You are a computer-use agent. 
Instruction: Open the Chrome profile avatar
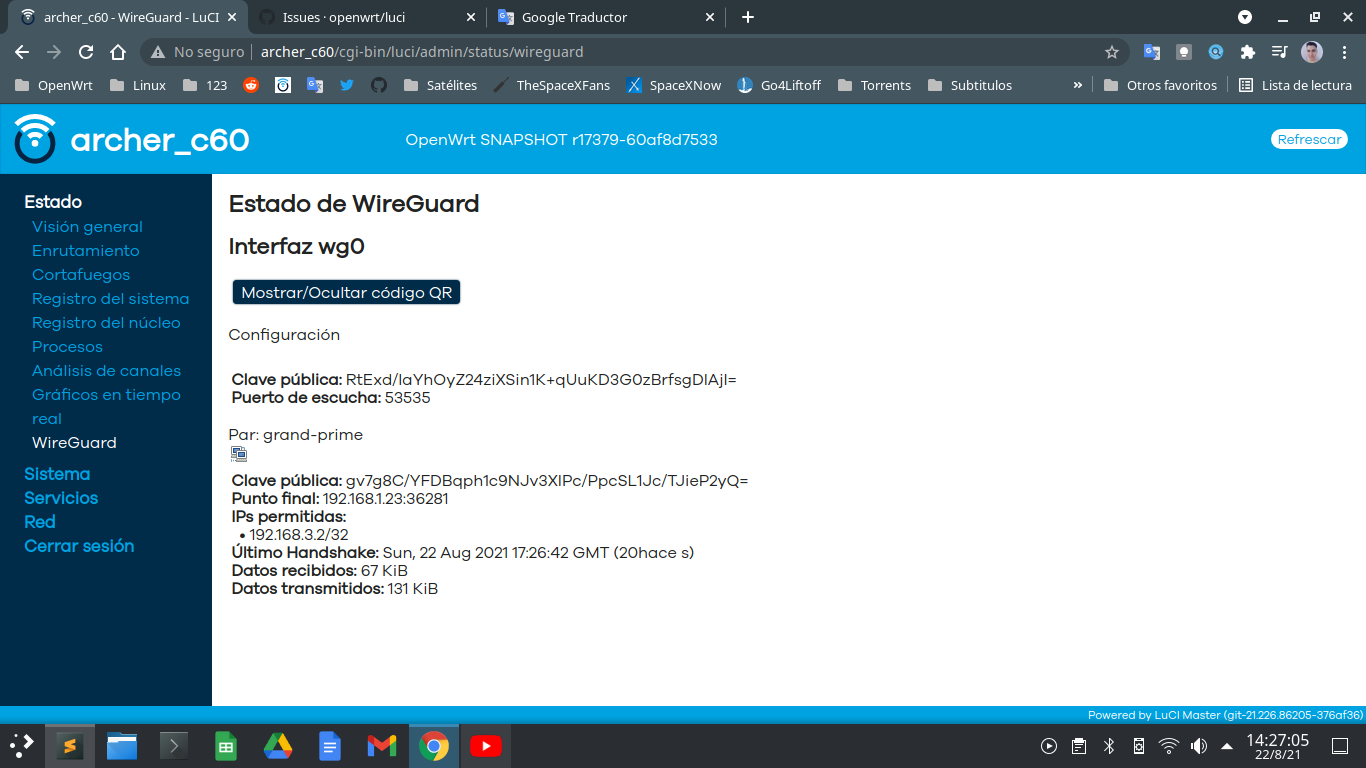point(1312,52)
